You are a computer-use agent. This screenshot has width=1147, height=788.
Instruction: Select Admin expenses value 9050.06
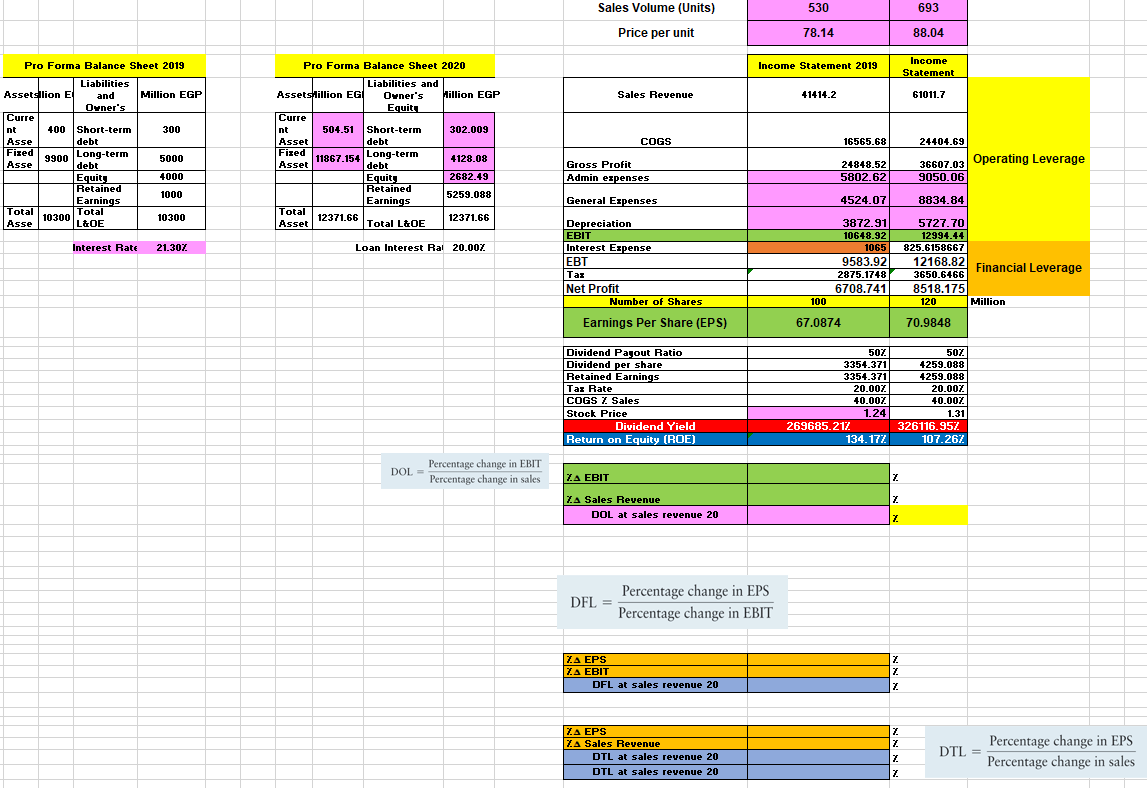tap(928, 177)
